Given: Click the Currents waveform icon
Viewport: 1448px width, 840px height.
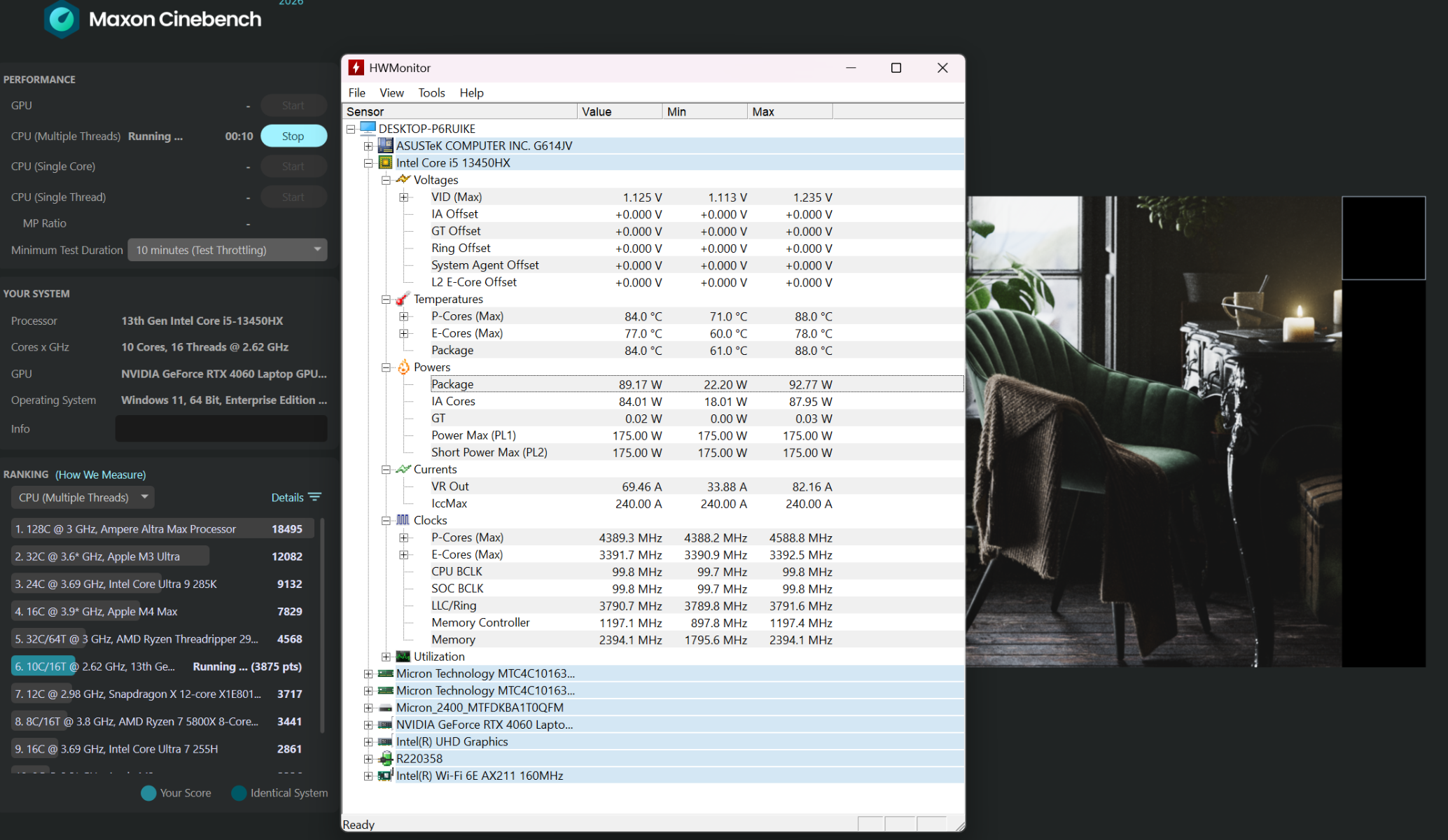Looking at the screenshot, I should [x=403, y=469].
